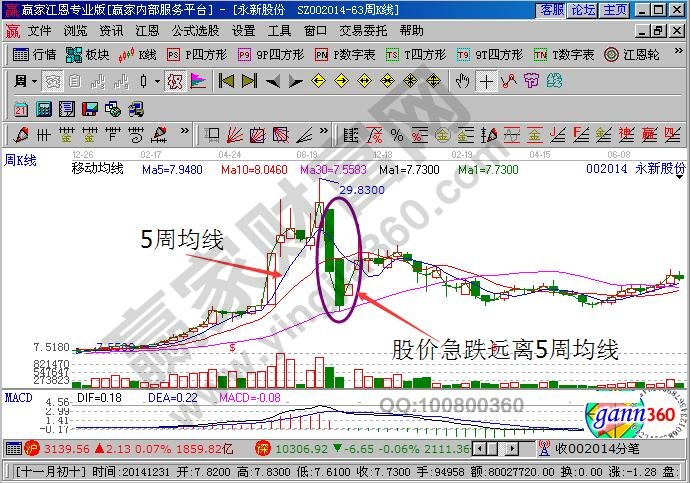Select the angle line tool

tap(304, 135)
